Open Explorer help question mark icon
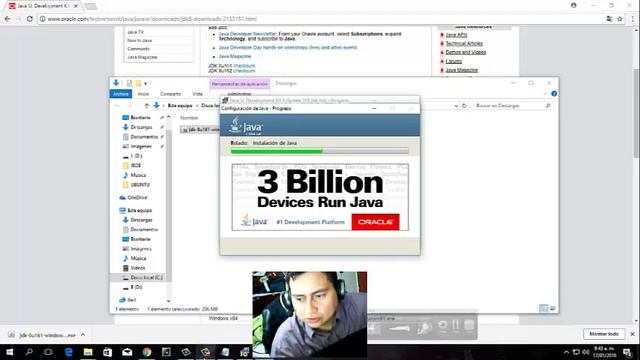 (554, 94)
